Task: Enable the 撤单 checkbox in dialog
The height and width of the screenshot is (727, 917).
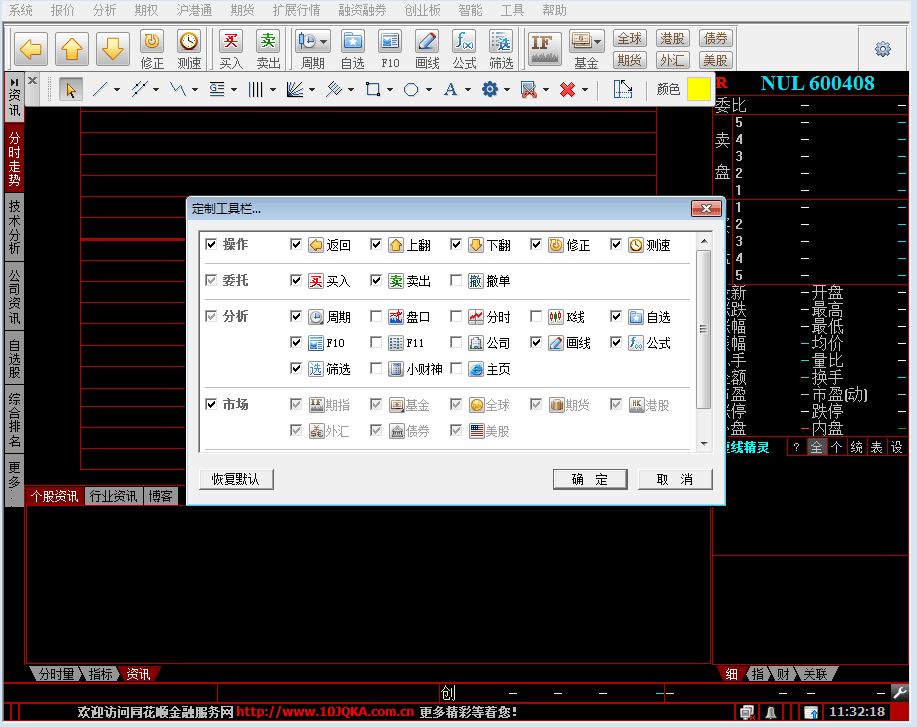Action: coord(456,281)
